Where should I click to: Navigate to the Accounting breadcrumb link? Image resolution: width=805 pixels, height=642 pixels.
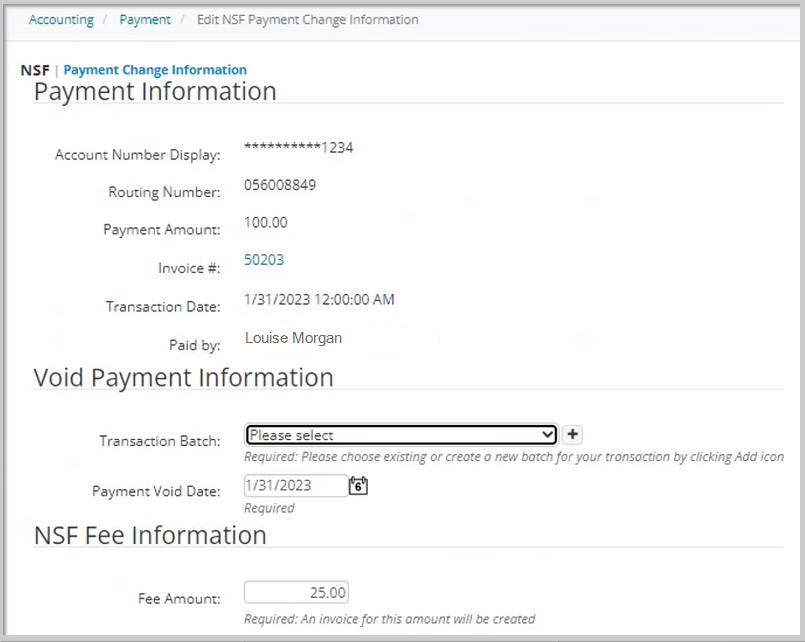[61, 19]
